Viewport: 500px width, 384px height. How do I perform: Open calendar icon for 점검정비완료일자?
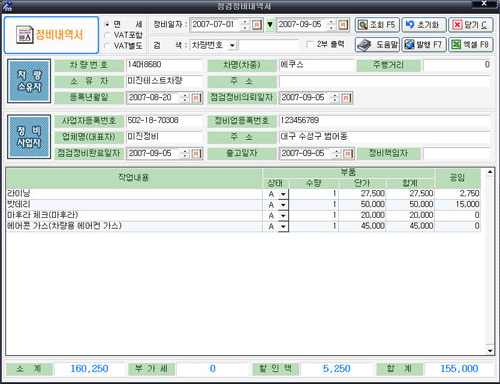click(x=196, y=154)
